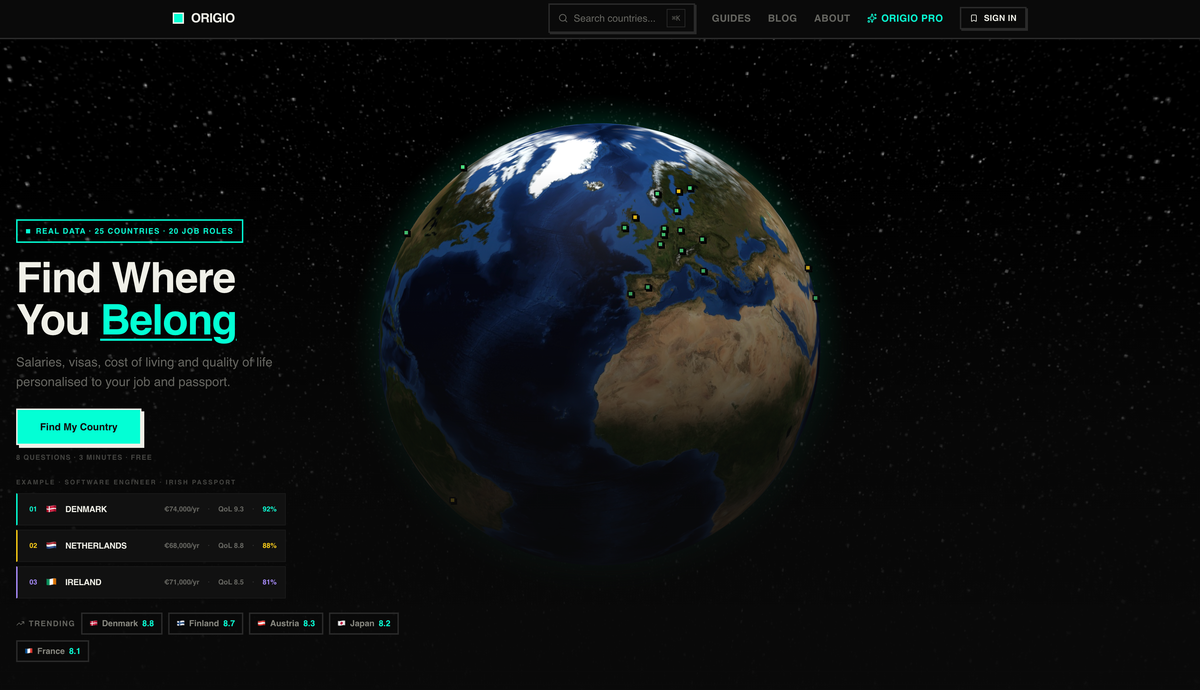Click the Real Data 25 Countries badge
The width and height of the screenshot is (1200, 690).
point(130,231)
